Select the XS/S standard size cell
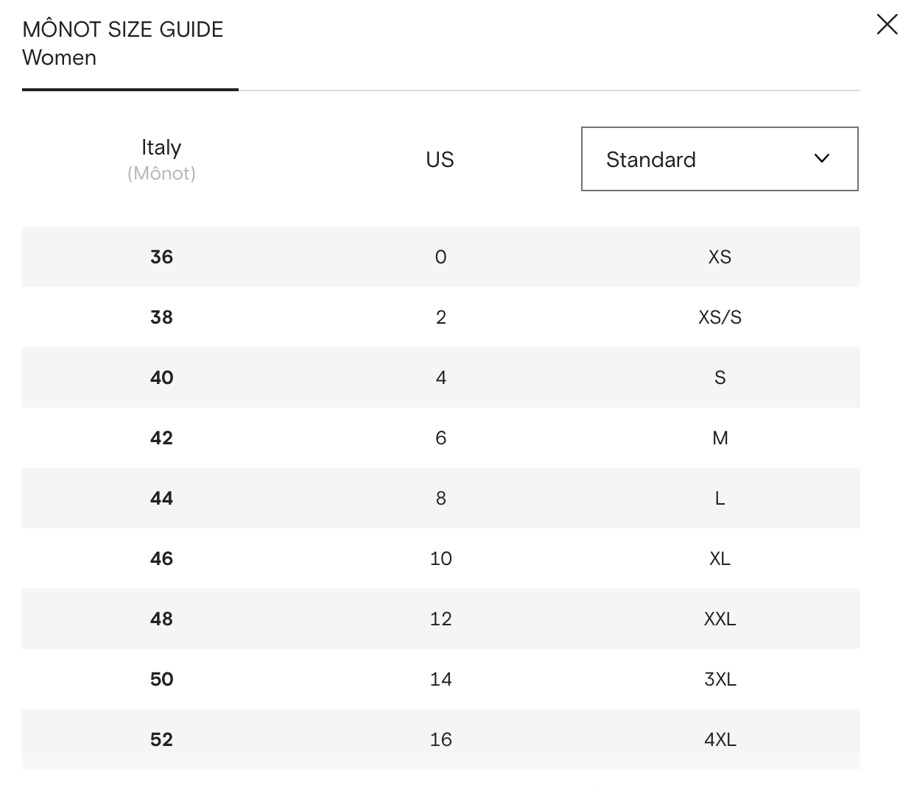900x796 pixels. click(x=719, y=317)
